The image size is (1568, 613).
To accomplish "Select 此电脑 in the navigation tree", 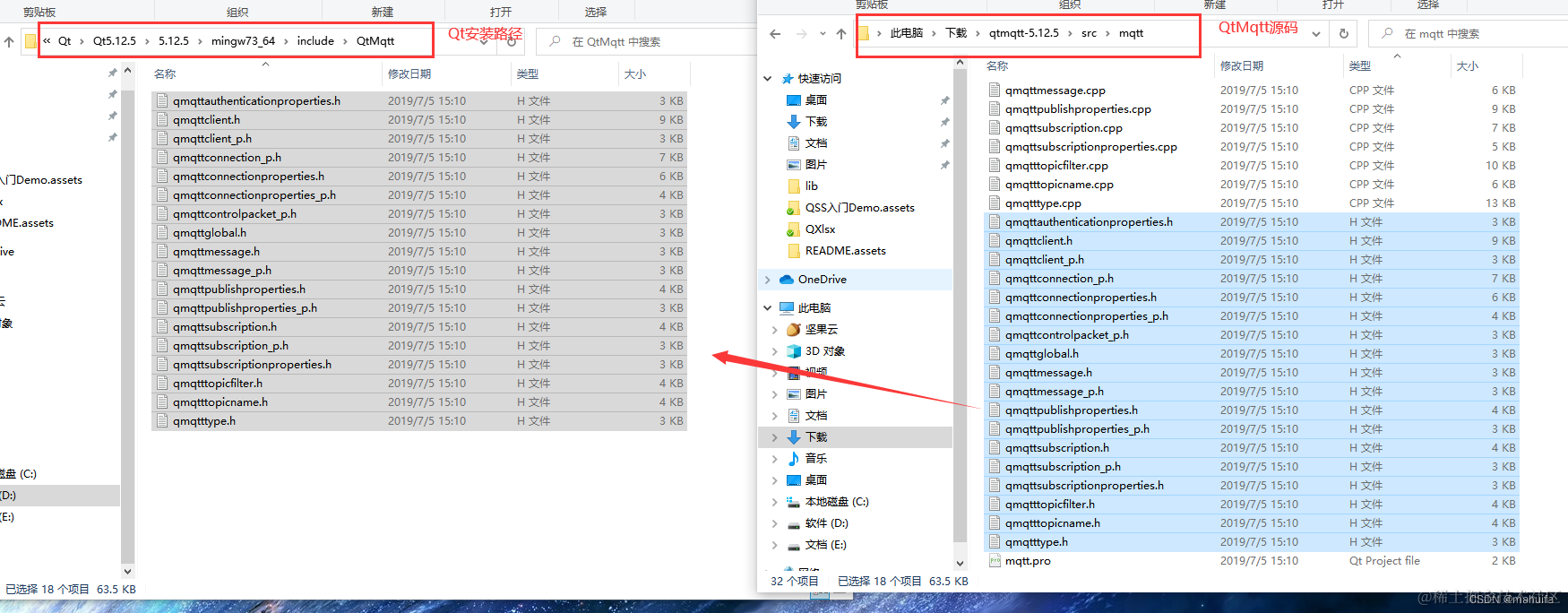I will click(x=814, y=307).
